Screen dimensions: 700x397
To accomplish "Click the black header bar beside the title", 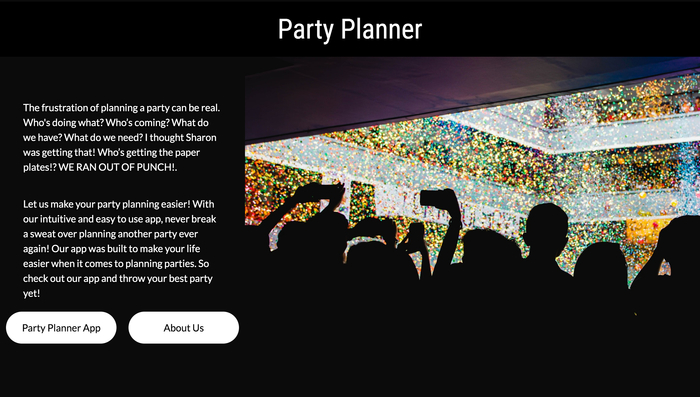I will pyautogui.click(x=134, y=29).
